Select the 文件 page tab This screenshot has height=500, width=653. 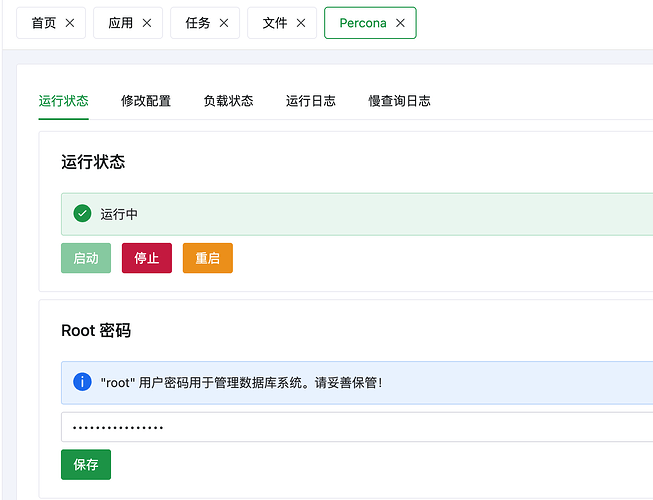point(275,23)
